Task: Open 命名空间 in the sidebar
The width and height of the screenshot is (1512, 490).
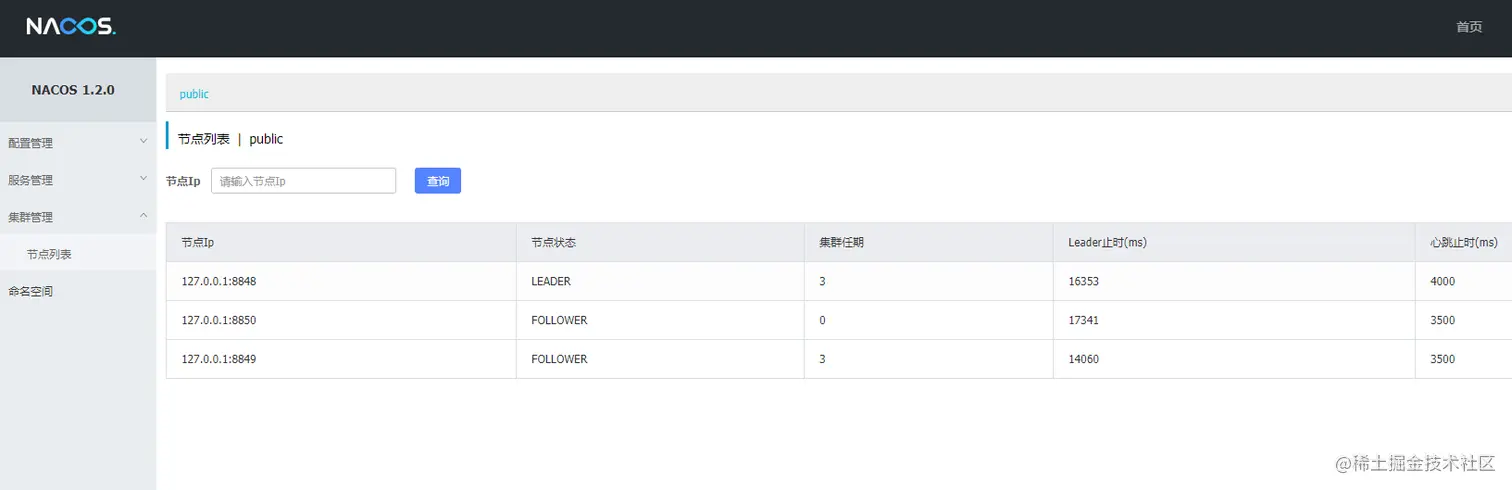Action: click(x=31, y=291)
